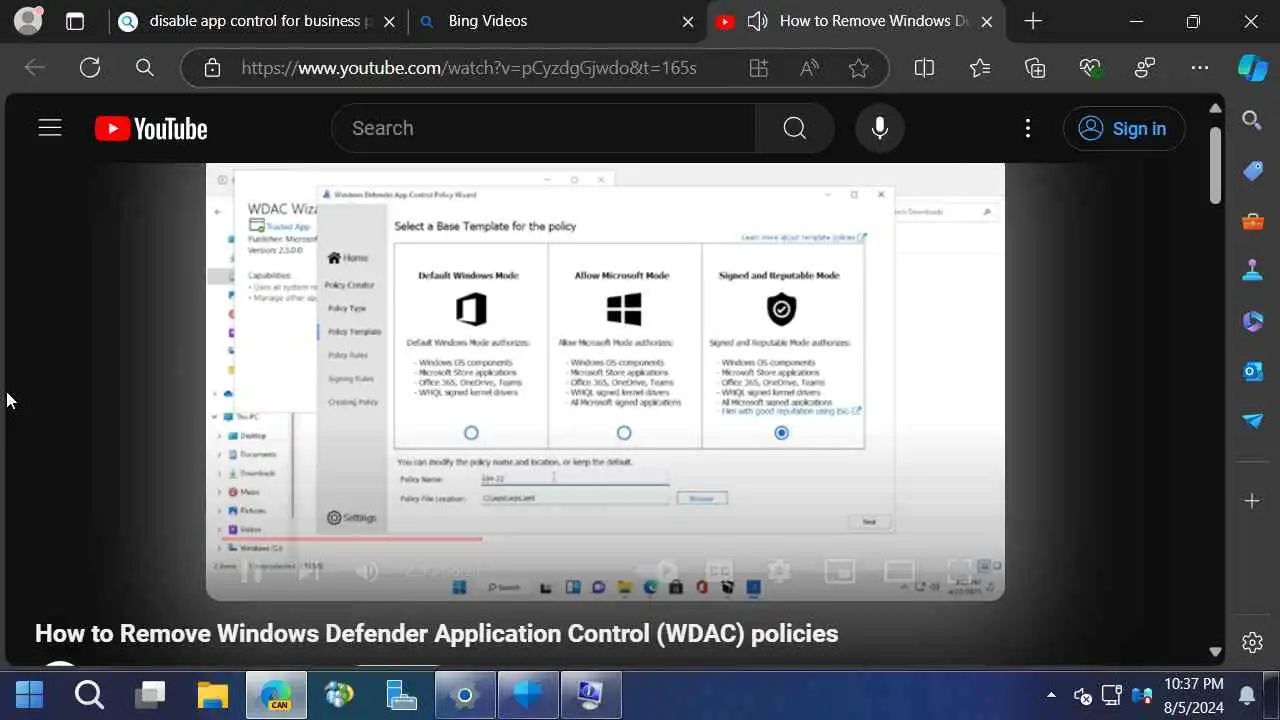Open Edge Settings and more menu
The image size is (1280, 720).
tap(1200, 68)
